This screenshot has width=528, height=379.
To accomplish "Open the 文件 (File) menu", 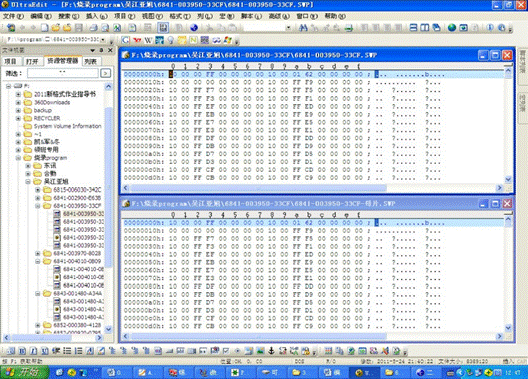I will click(x=13, y=16).
